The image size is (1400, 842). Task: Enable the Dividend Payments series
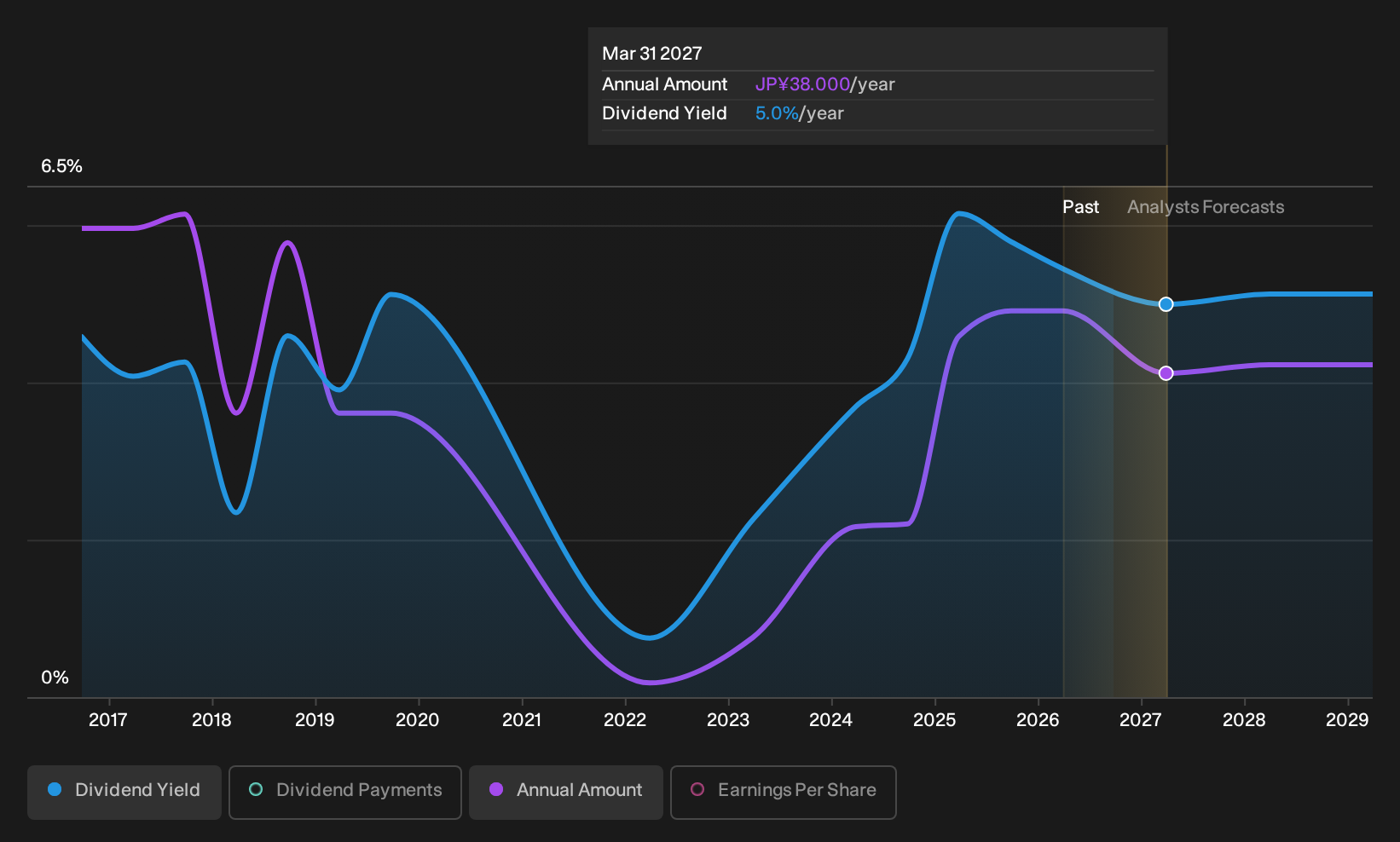345,792
